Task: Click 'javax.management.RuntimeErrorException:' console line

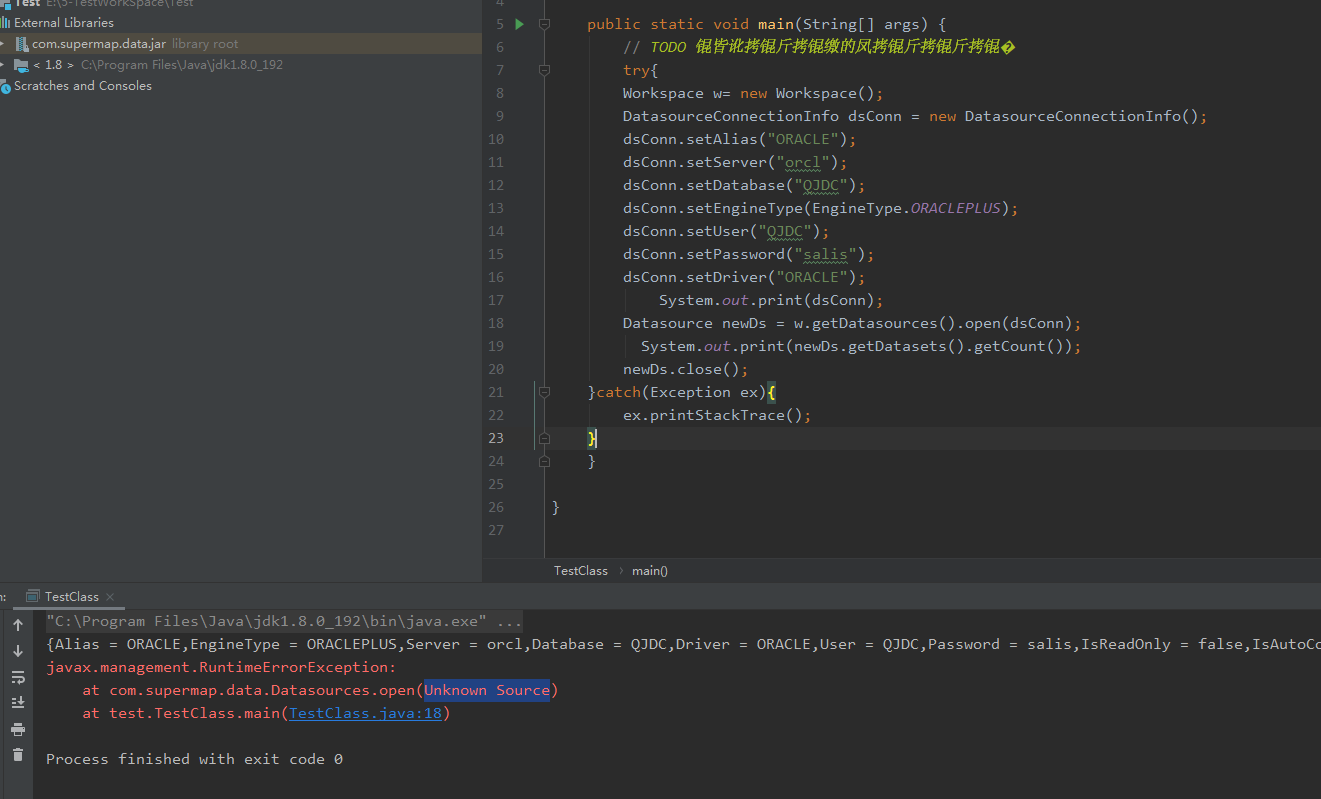Action: tap(221, 667)
